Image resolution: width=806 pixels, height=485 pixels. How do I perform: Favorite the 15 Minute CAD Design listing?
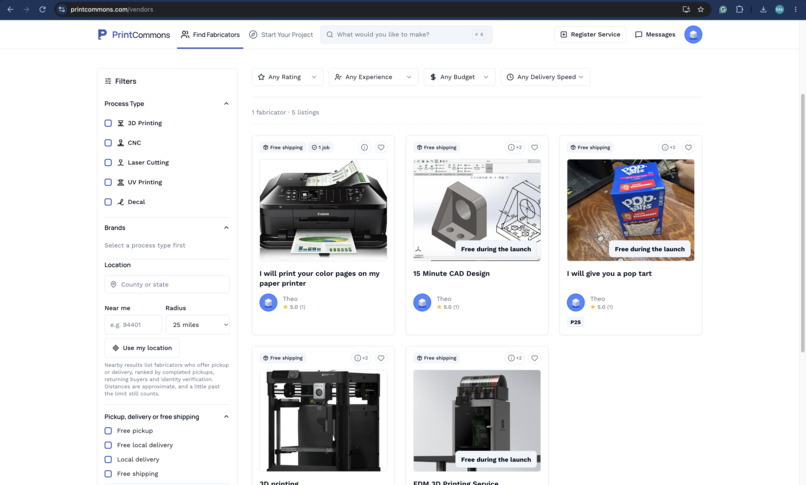click(x=535, y=147)
